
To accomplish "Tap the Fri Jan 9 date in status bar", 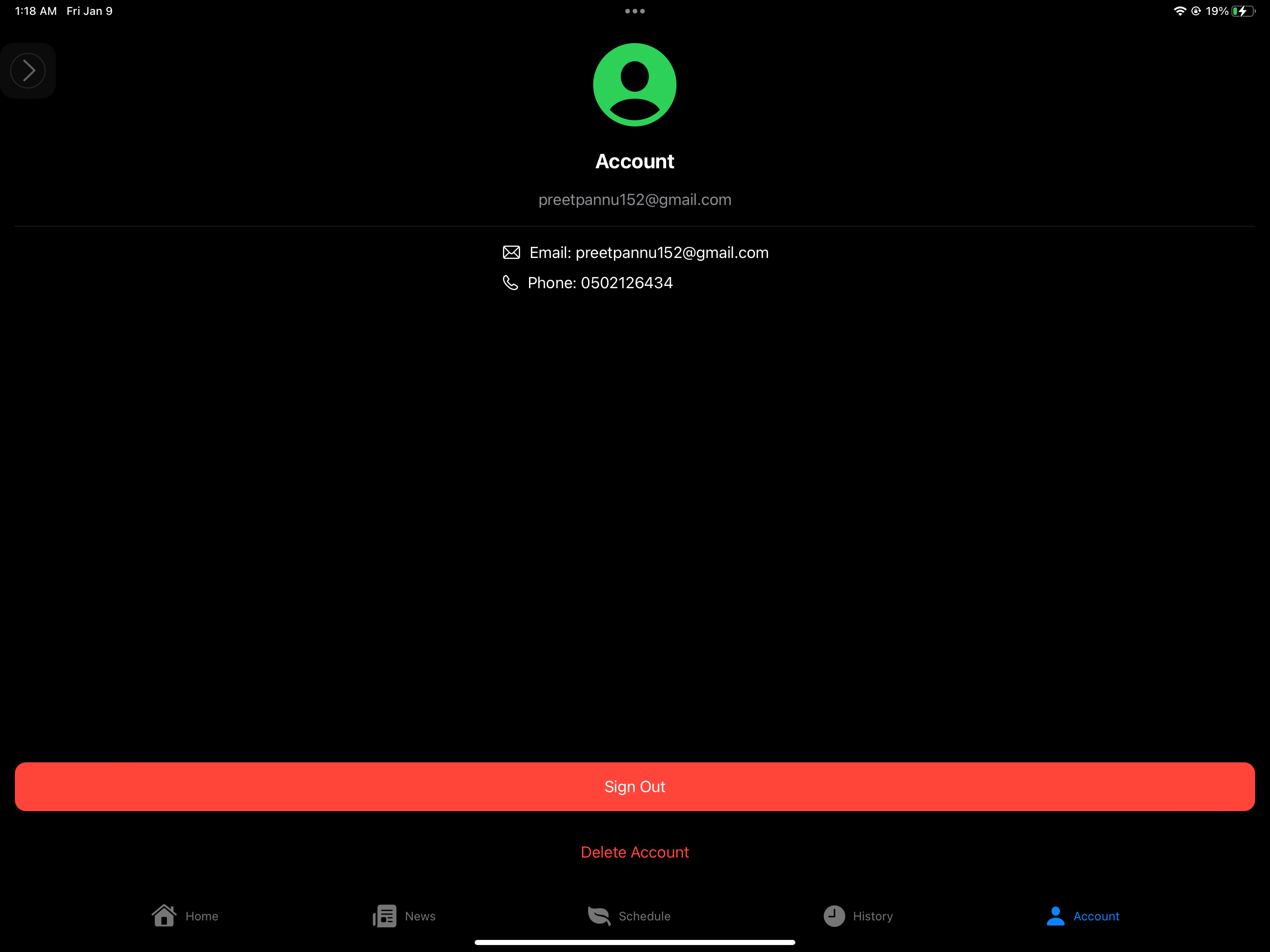I will click(x=90, y=11).
